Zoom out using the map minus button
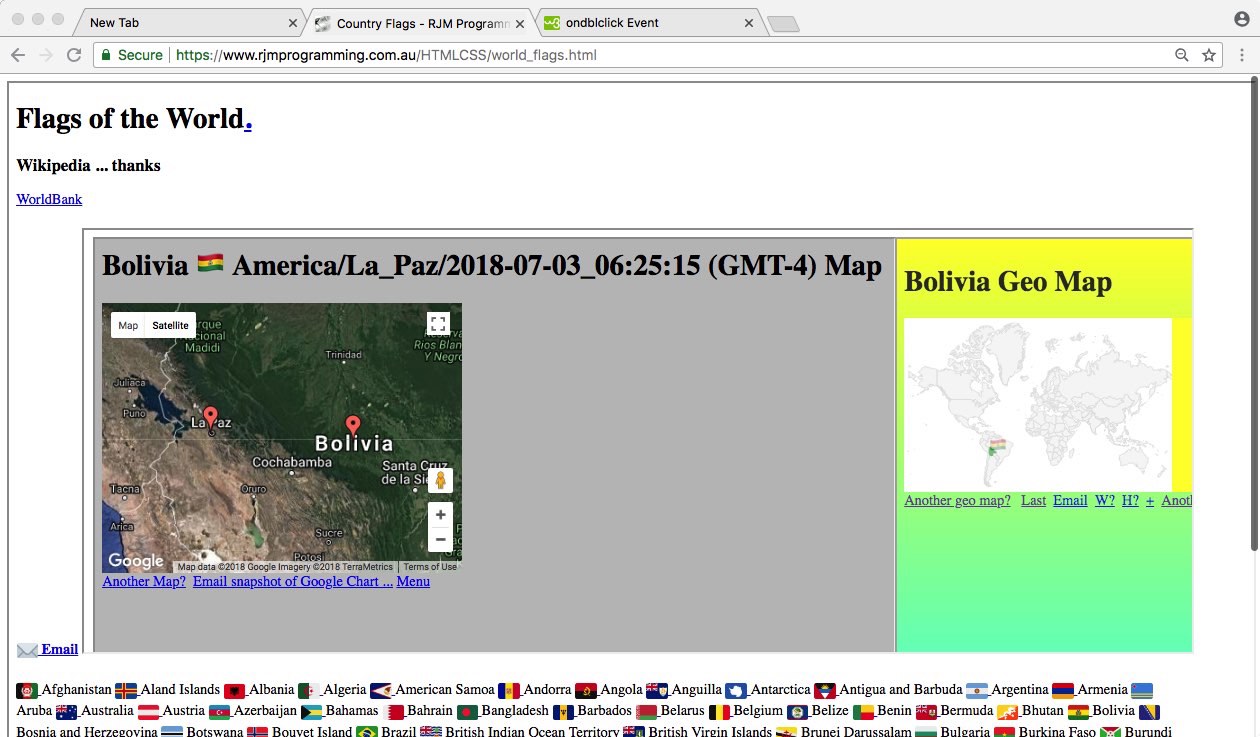Screen dimensions: 1260x737 [x=440, y=539]
